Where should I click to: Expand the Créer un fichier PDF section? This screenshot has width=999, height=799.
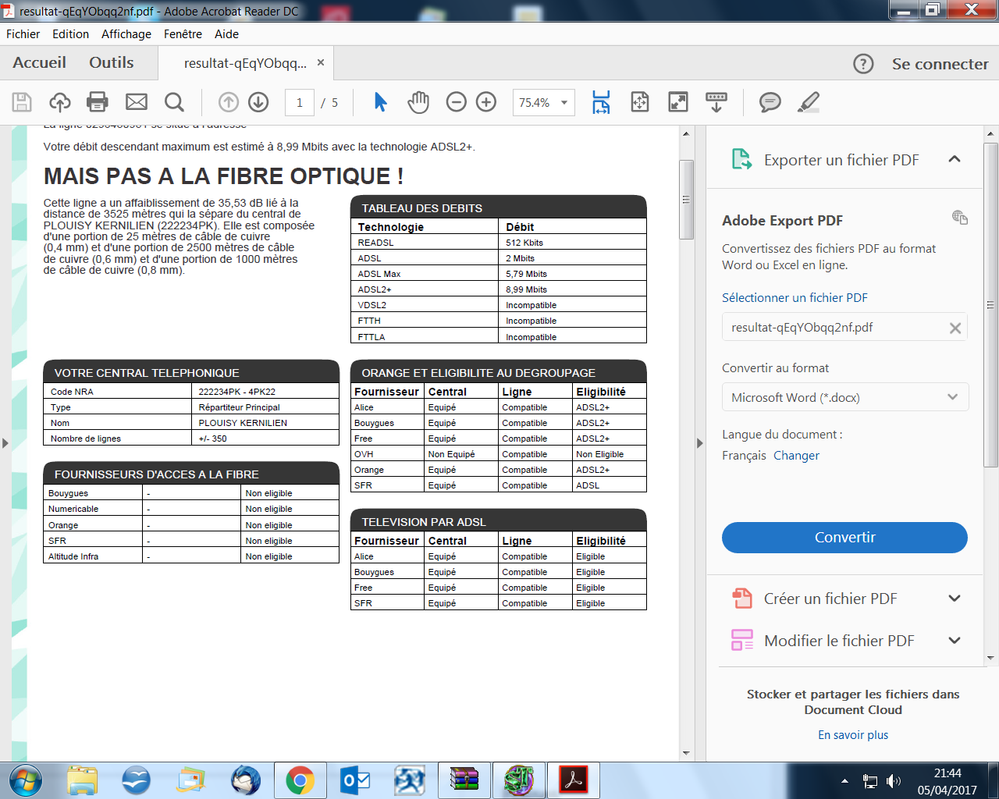click(954, 599)
